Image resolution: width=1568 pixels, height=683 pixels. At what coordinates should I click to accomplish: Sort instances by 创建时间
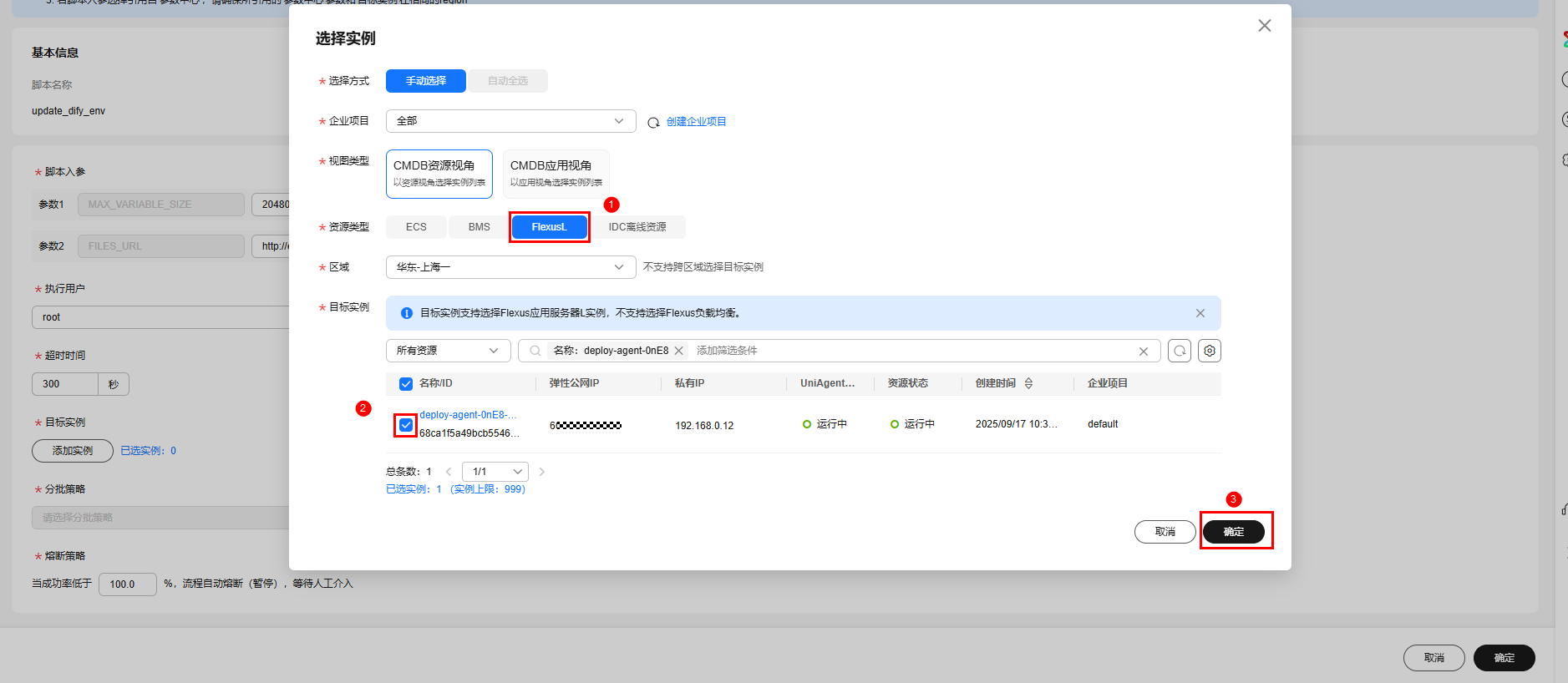(x=1028, y=383)
